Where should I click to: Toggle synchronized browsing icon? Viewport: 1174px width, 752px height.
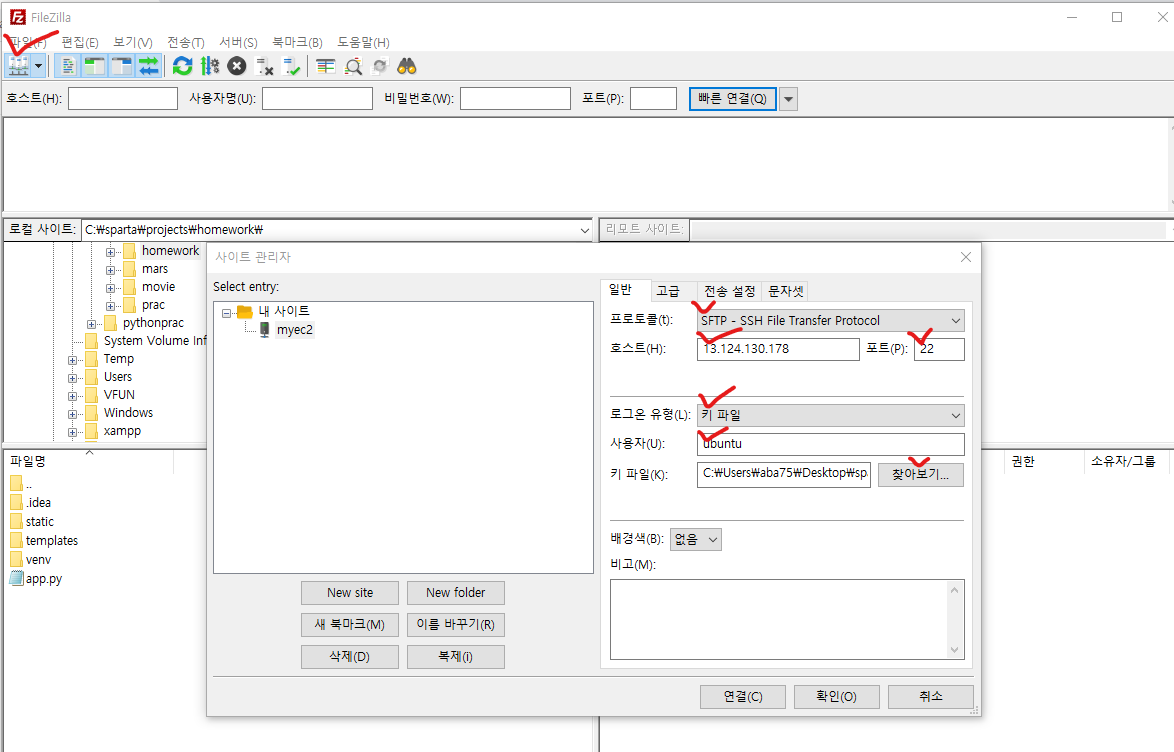[x=380, y=66]
